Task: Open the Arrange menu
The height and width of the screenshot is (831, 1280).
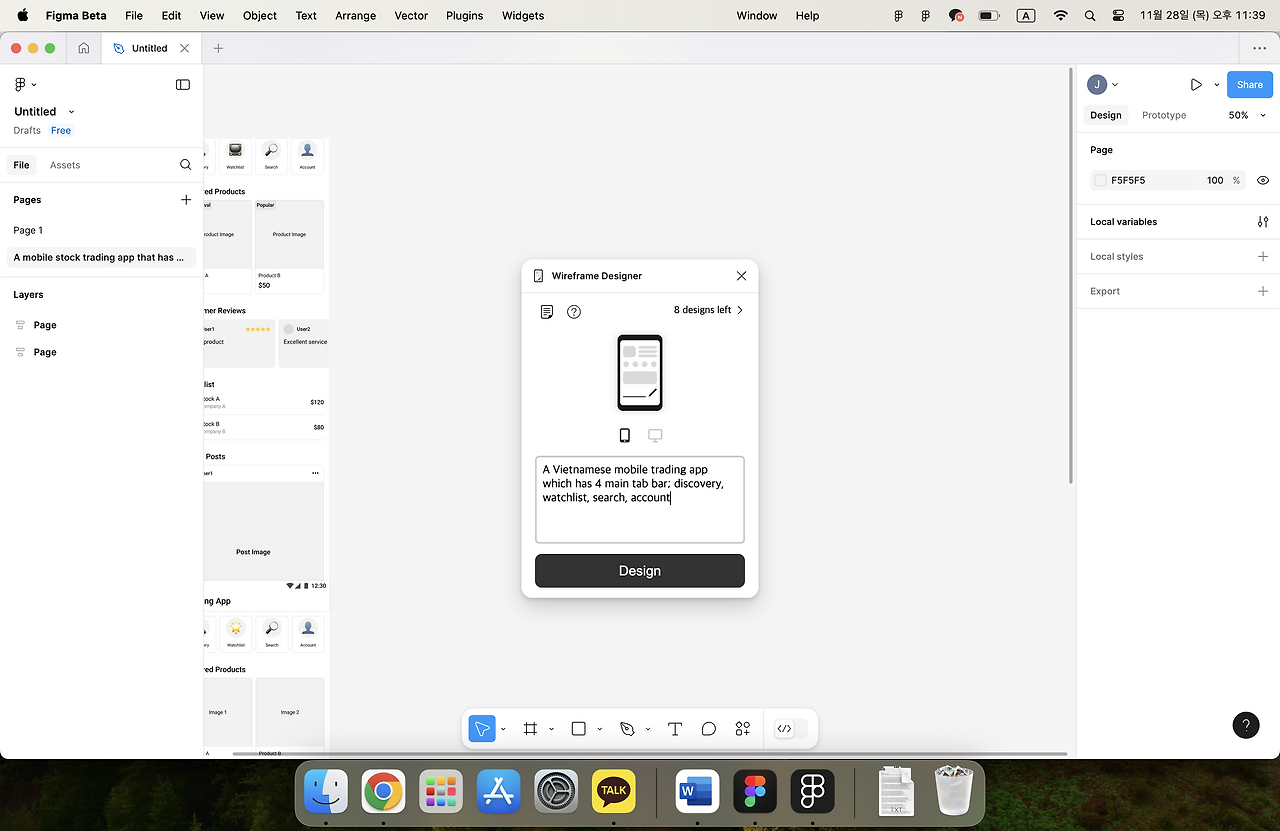Action: (356, 16)
